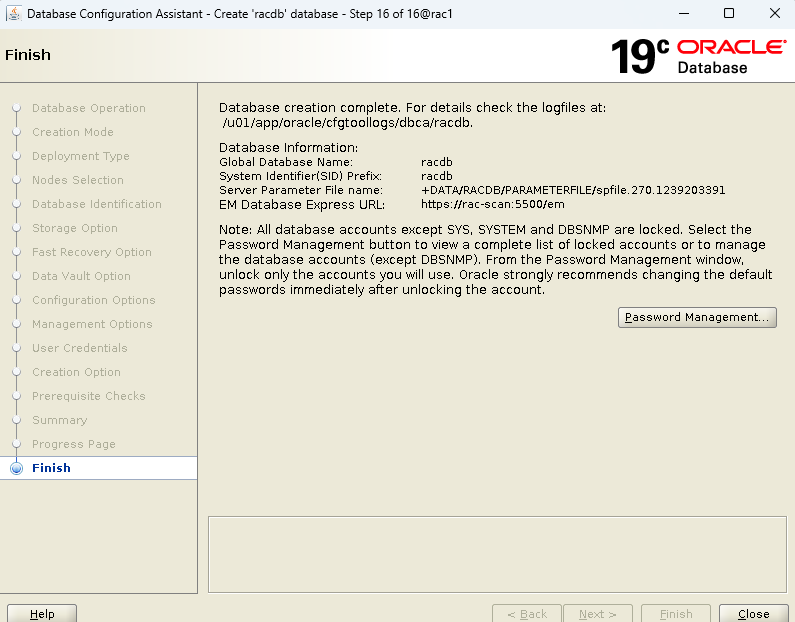795x622 pixels.
Task: Click the SID Prefix value racdb
Action: click(437, 176)
